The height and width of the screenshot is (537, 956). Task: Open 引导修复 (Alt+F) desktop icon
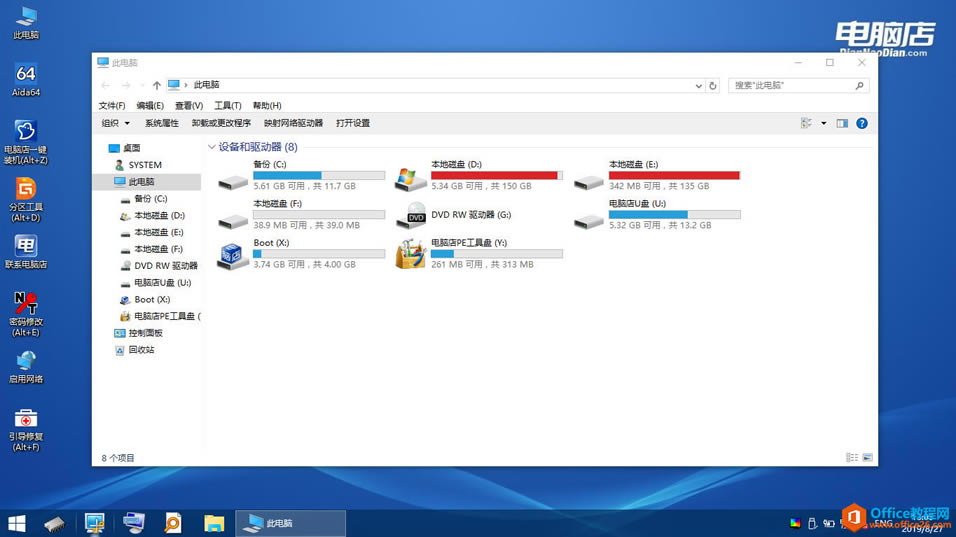26,430
